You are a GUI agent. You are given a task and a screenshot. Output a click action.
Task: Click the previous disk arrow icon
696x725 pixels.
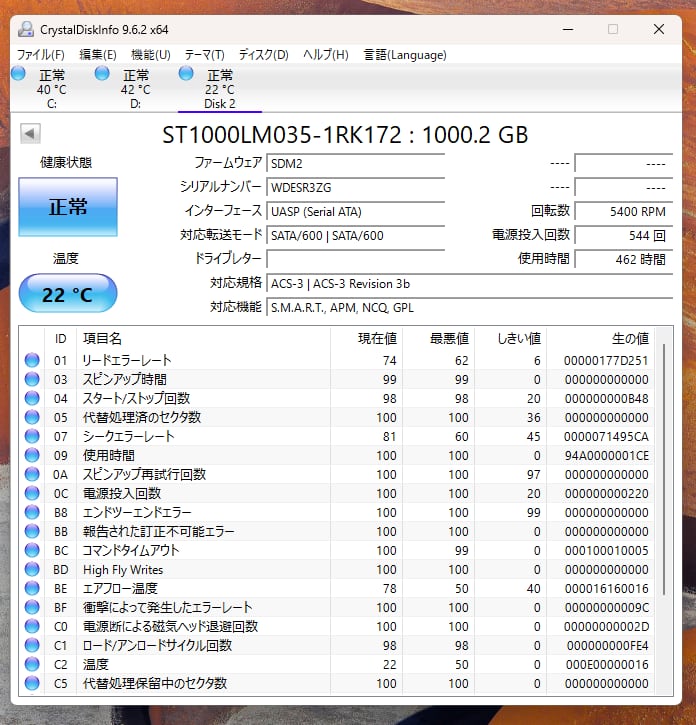(x=29, y=134)
